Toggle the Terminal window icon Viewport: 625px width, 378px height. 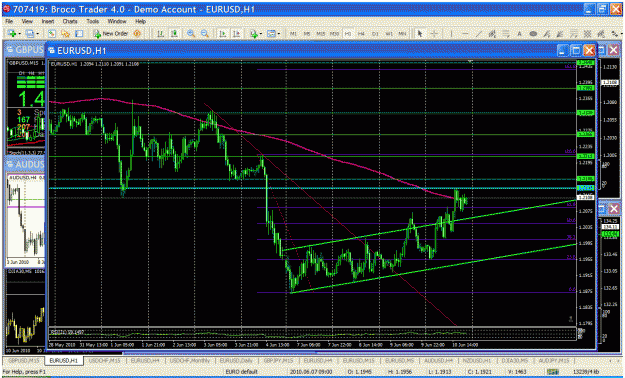79,34
